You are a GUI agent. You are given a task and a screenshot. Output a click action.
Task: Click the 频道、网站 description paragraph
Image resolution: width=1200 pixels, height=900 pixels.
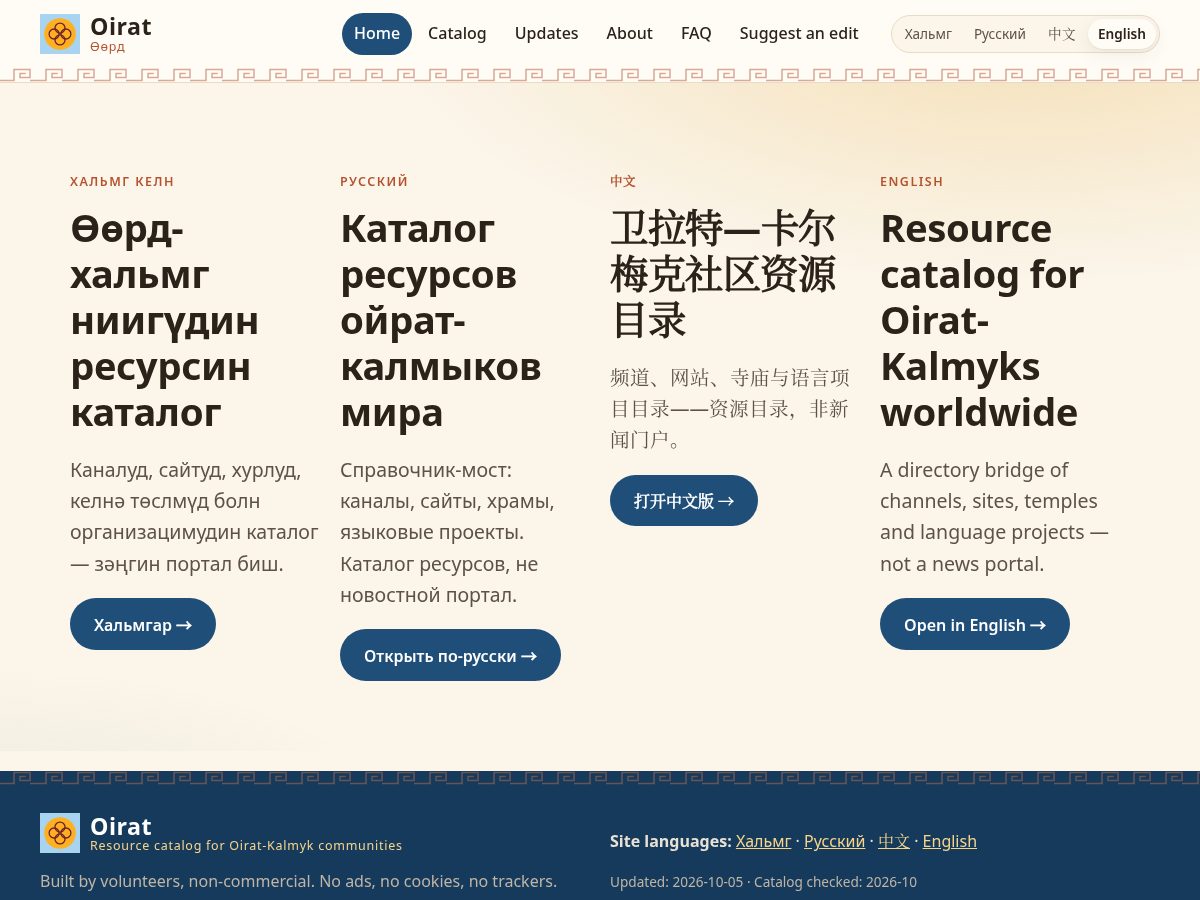pyautogui.click(x=730, y=408)
